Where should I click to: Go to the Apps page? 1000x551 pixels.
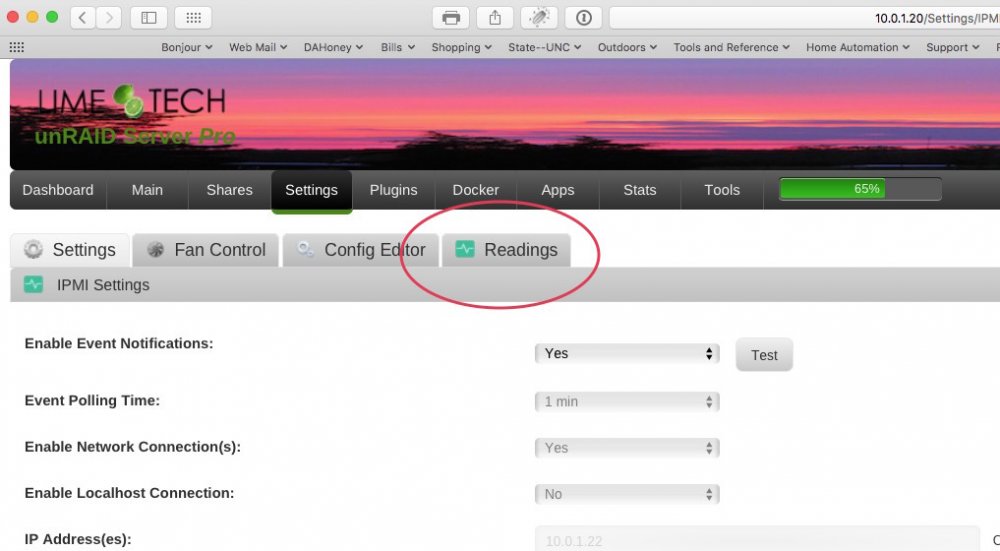558,189
